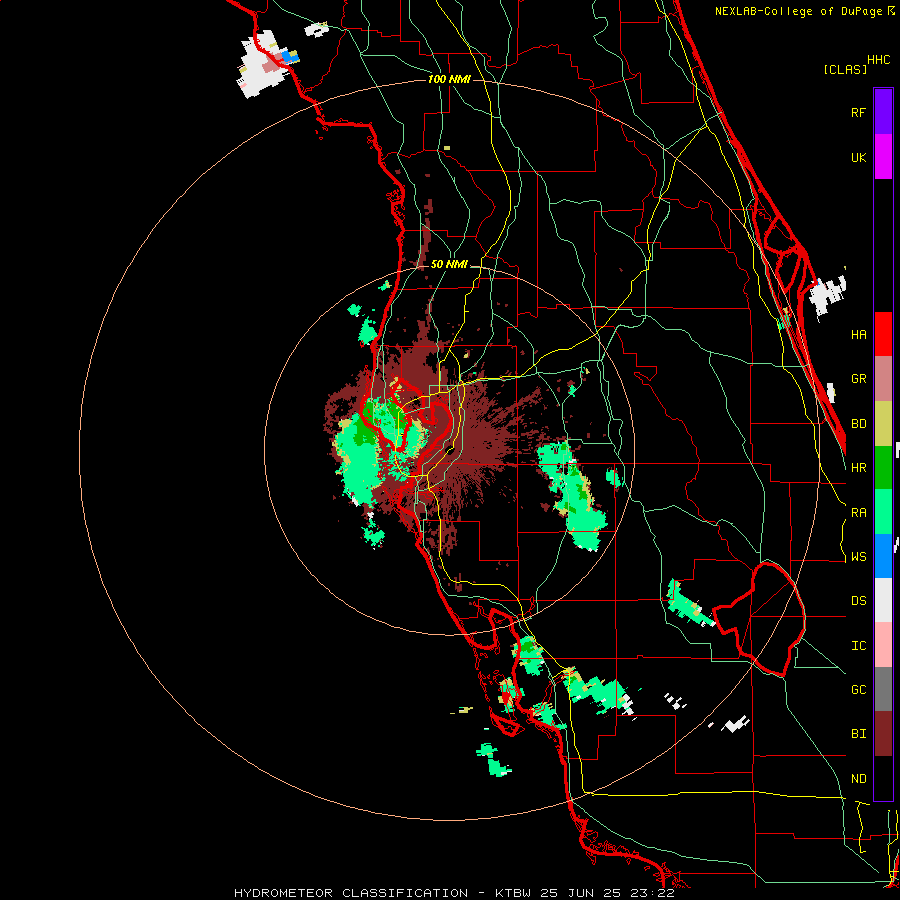The height and width of the screenshot is (900, 900).
Task: Click the RA legend label
Action: 858,513
